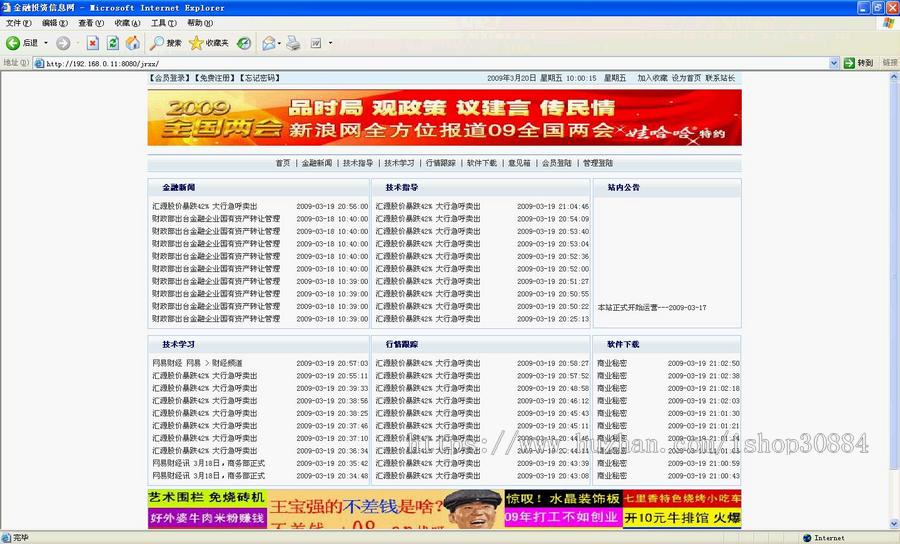This screenshot has width=900, height=544.
Task: Click the 惊叹！水晶装饰板 ad
Action: click(563, 499)
